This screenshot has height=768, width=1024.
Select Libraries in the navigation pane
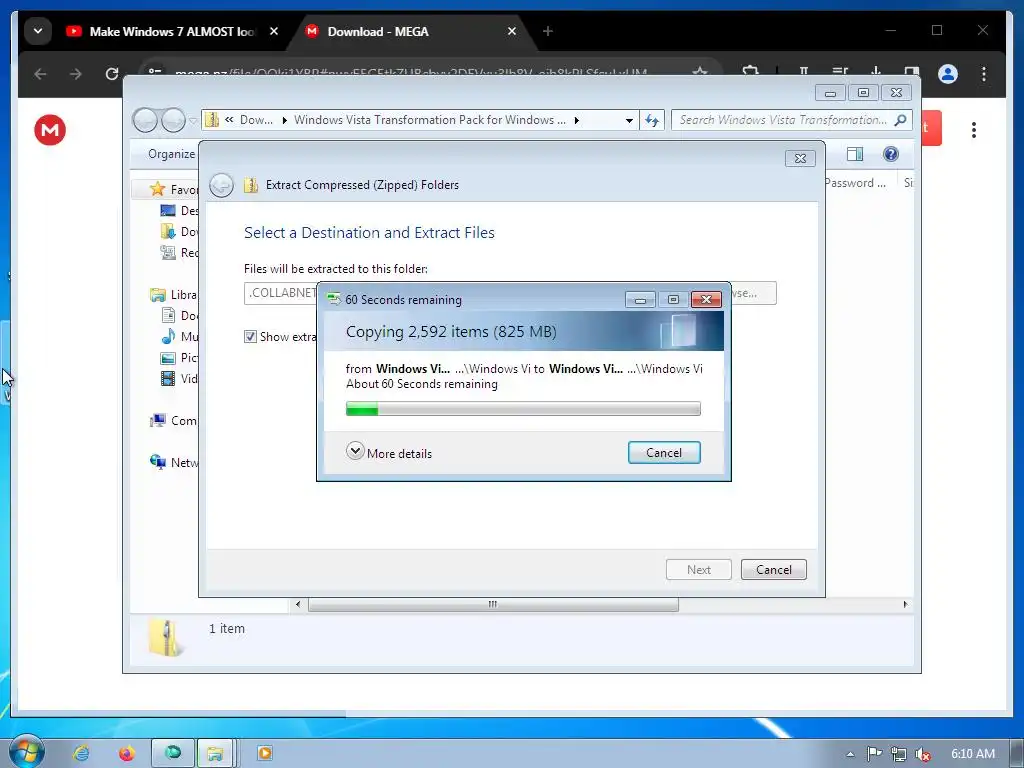pos(174,295)
